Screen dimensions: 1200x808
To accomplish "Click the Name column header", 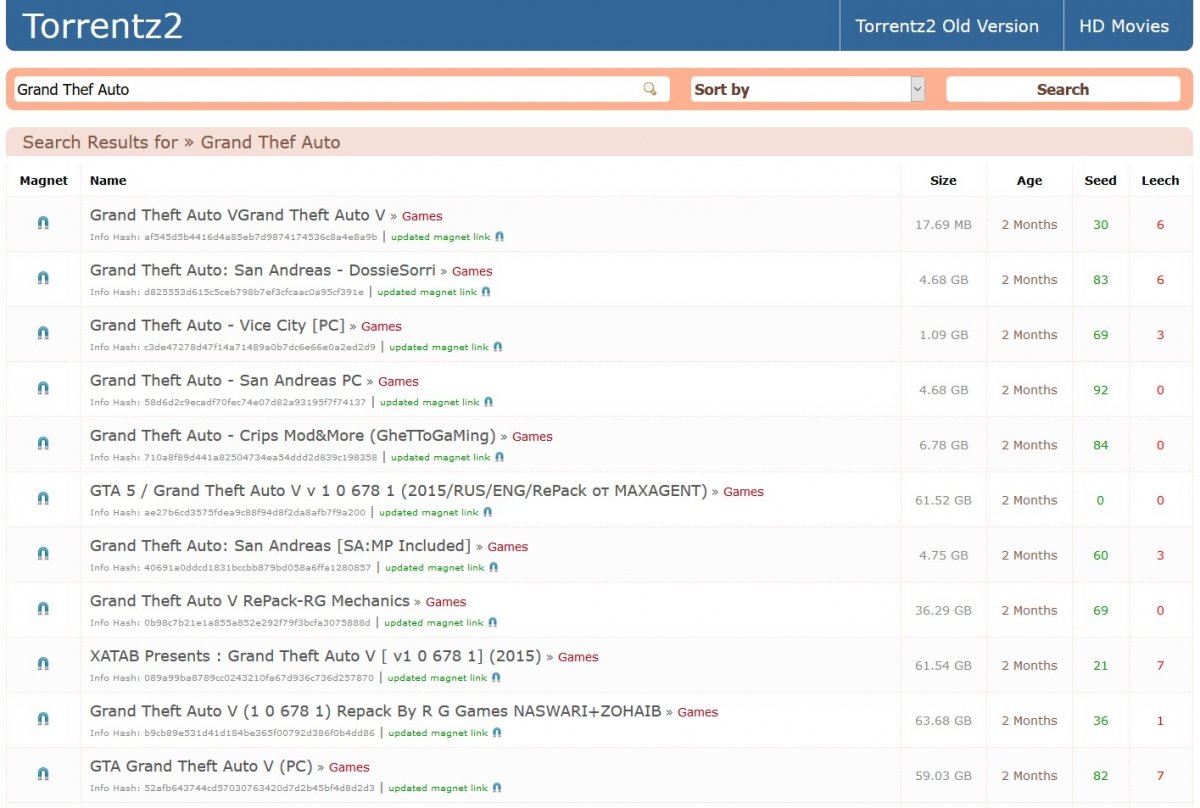I will [108, 180].
